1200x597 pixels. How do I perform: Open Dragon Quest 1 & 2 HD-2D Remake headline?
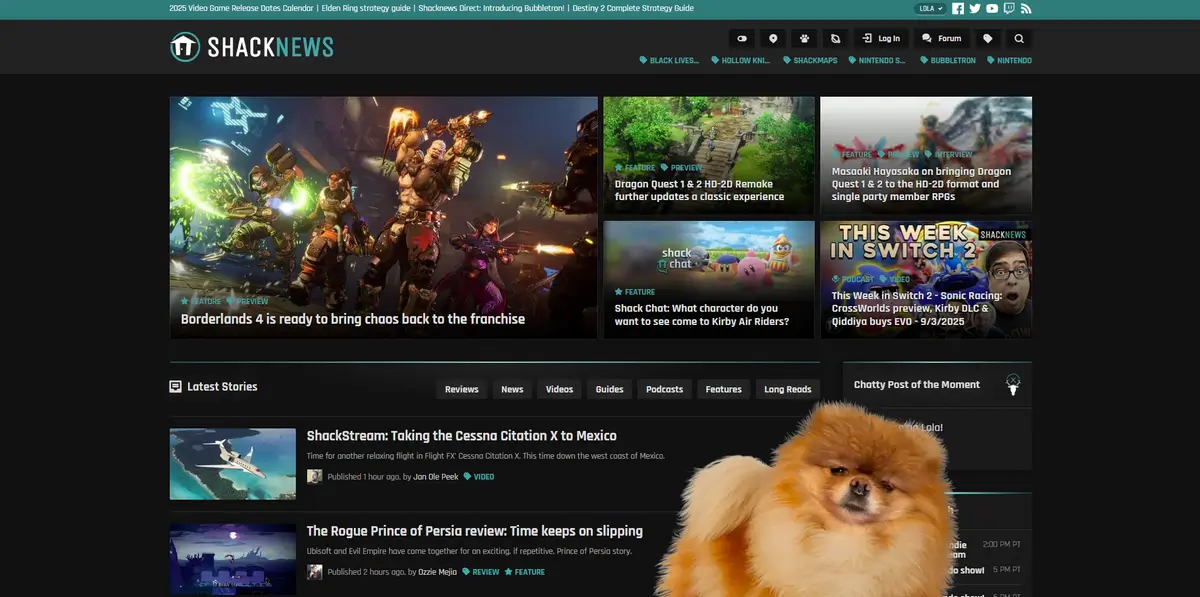tap(699, 190)
